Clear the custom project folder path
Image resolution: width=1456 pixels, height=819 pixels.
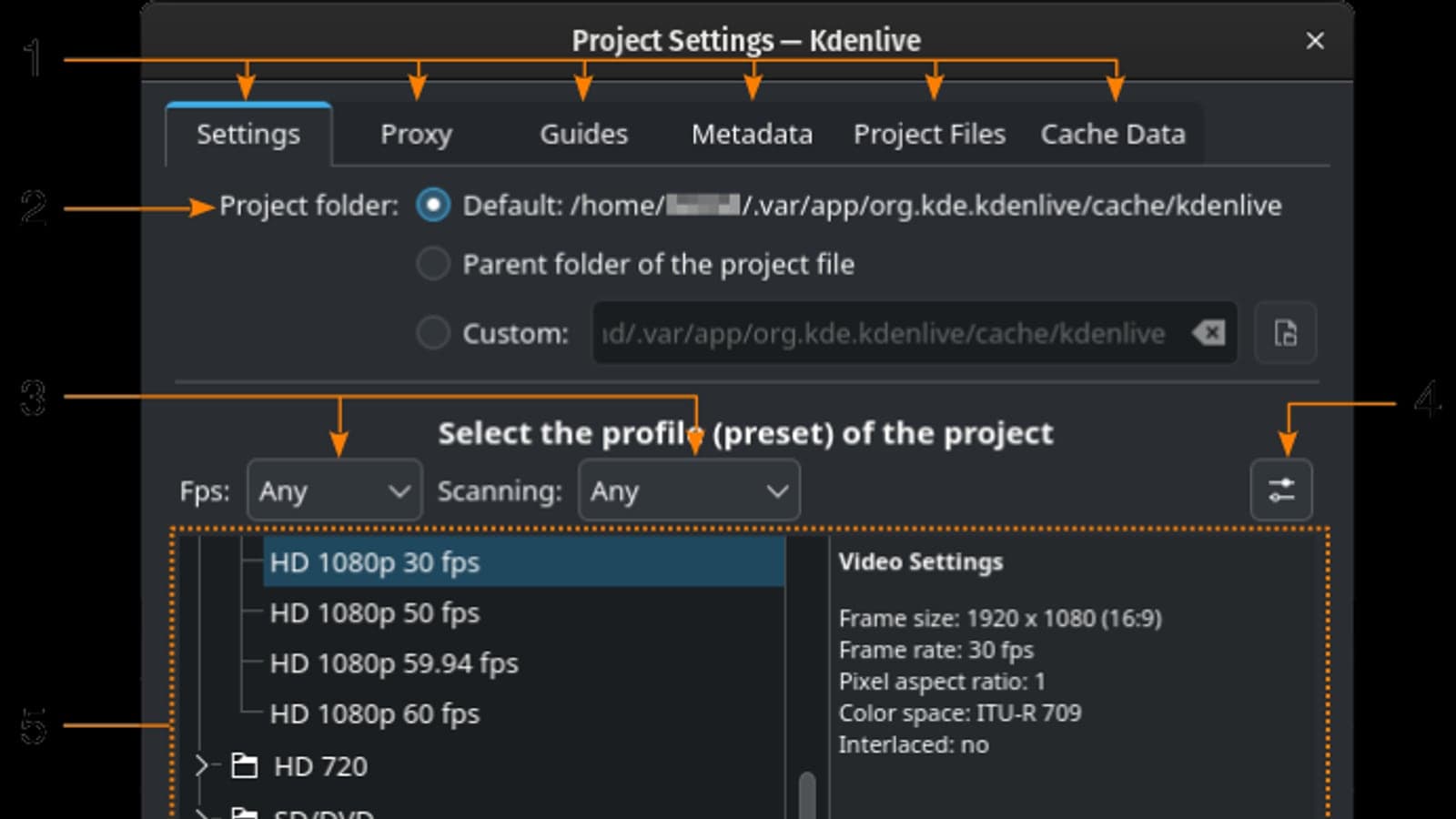coord(1209,333)
